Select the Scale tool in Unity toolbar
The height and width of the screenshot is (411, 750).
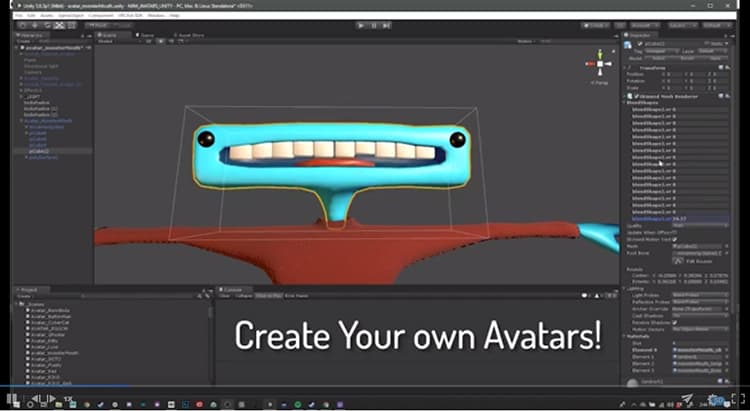coord(59,25)
